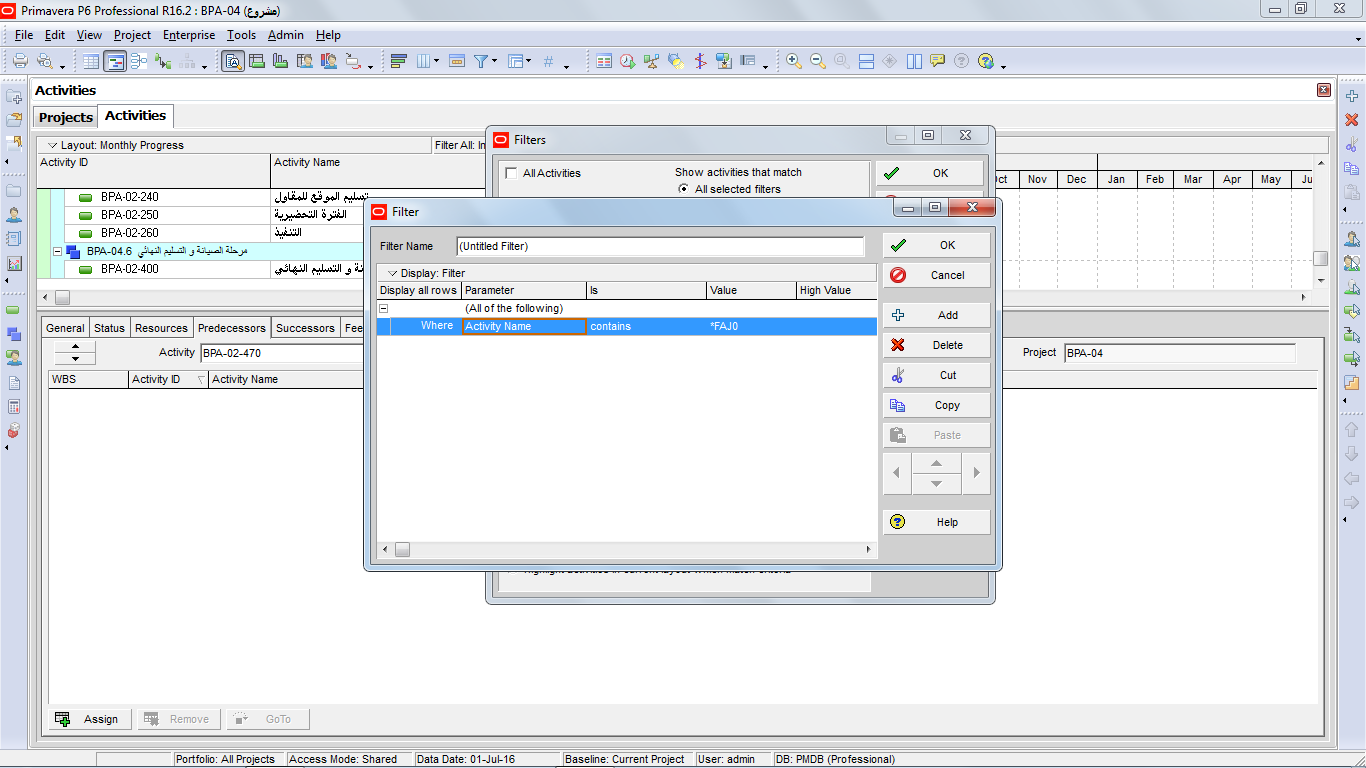Collapse the '(All of the following)' group
The image size is (1366, 768).
(383, 309)
